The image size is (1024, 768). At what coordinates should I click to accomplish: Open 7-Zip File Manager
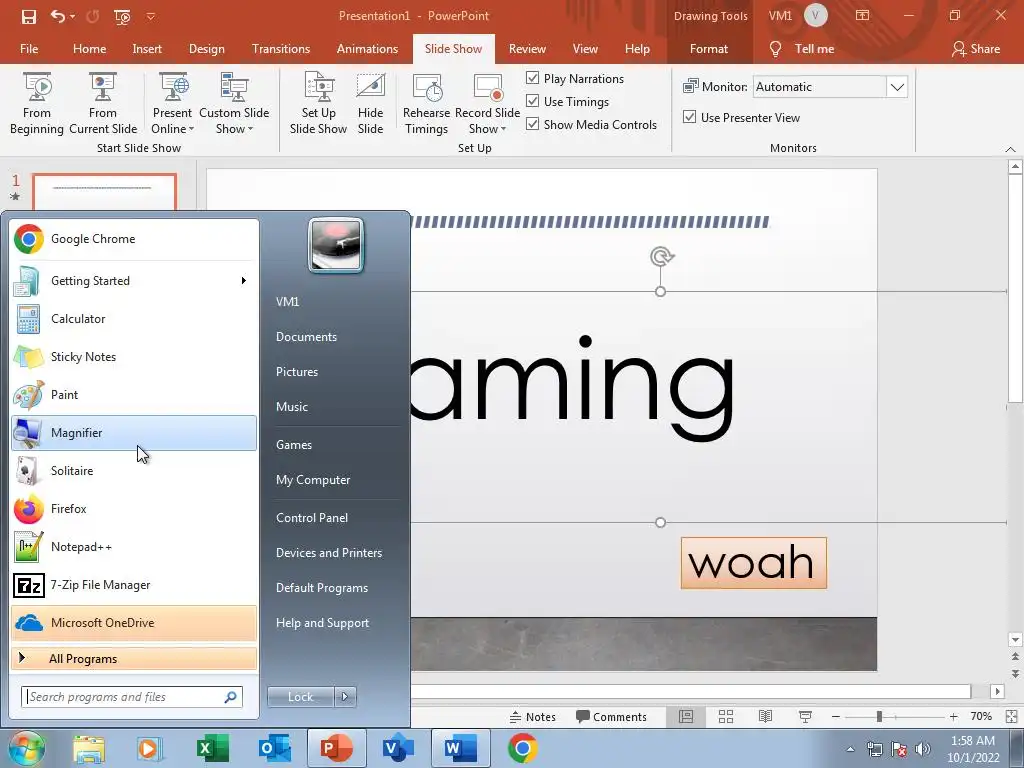pyautogui.click(x=134, y=584)
